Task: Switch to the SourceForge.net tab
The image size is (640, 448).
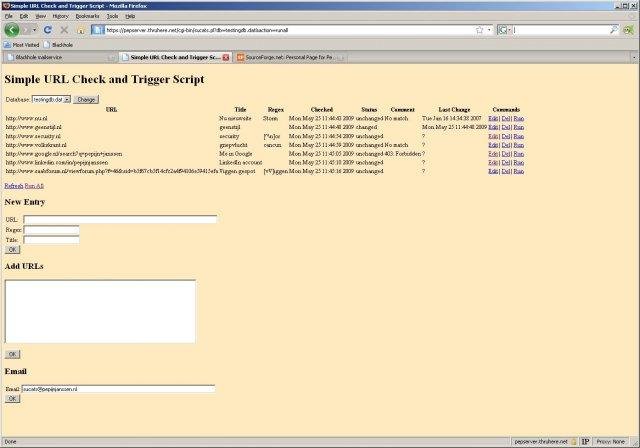Action: coord(290,58)
